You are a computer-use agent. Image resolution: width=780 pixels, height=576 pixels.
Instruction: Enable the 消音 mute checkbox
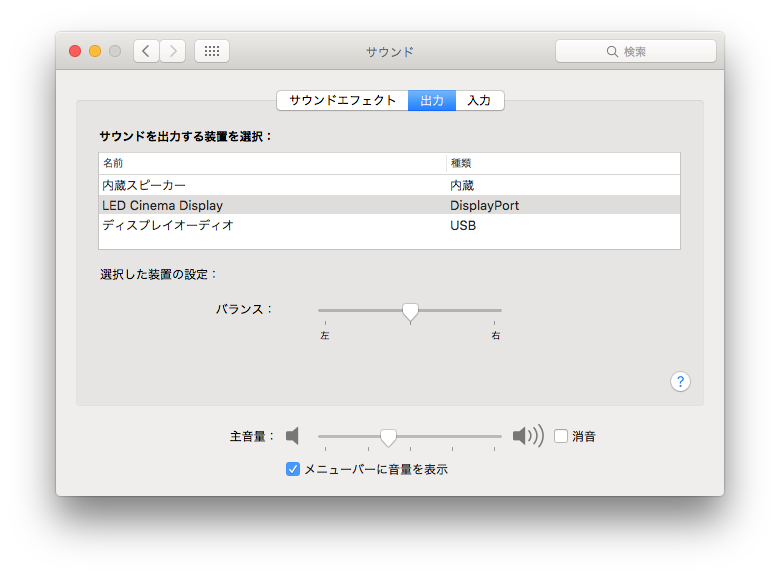click(561, 436)
